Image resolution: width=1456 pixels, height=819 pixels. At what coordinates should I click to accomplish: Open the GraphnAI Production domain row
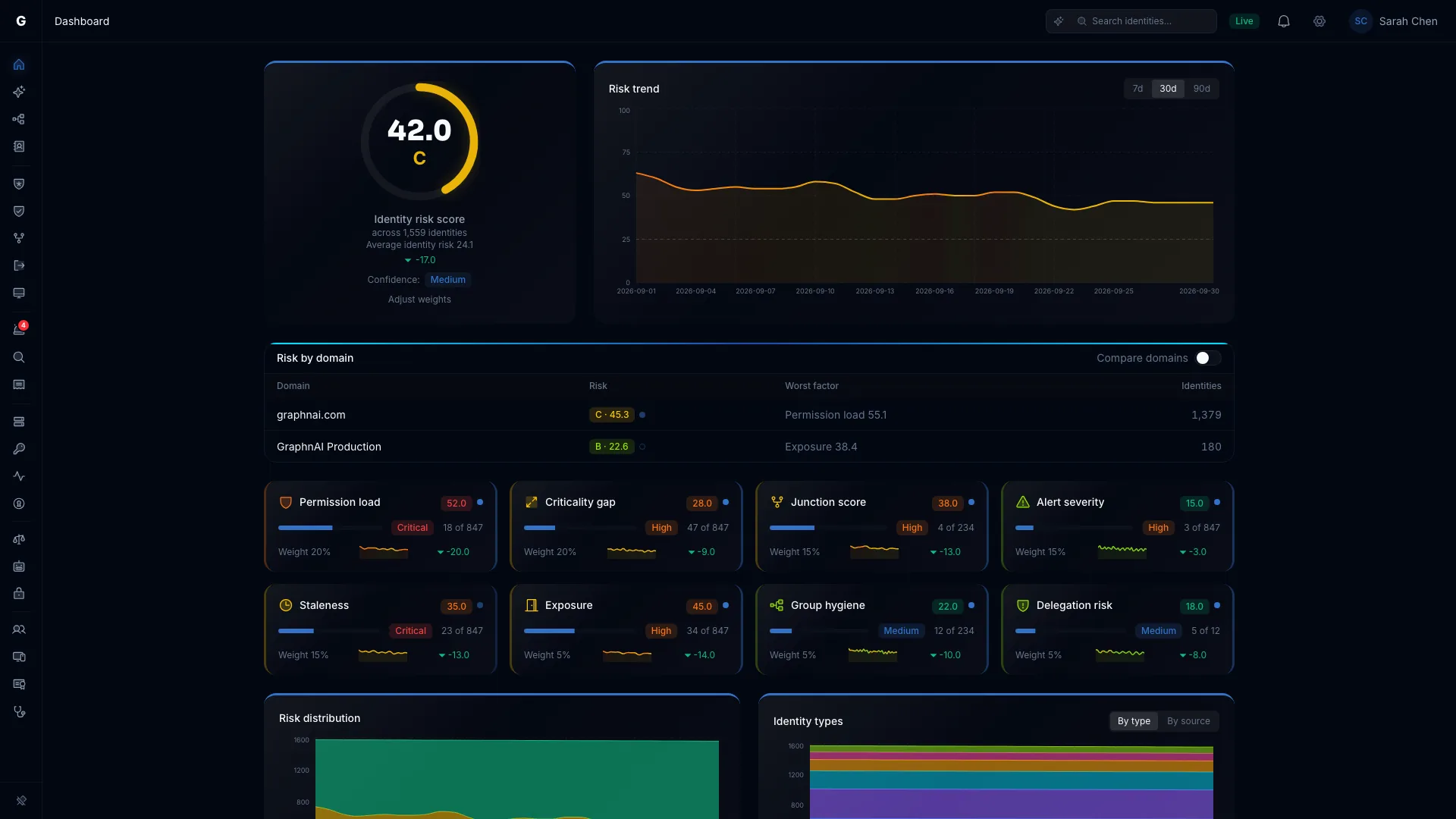(x=748, y=447)
